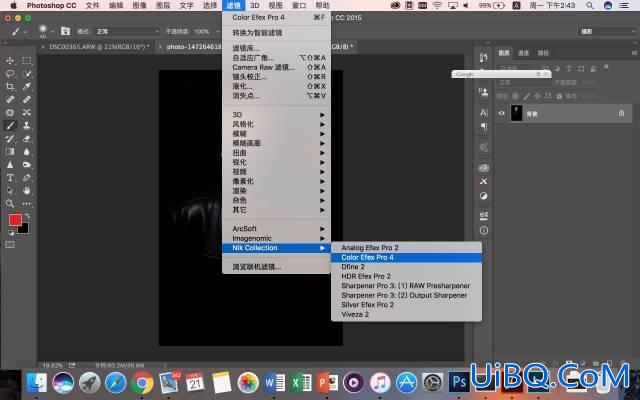
Task: Select the Rectangular Marquee tool
Action: pos(27,60)
